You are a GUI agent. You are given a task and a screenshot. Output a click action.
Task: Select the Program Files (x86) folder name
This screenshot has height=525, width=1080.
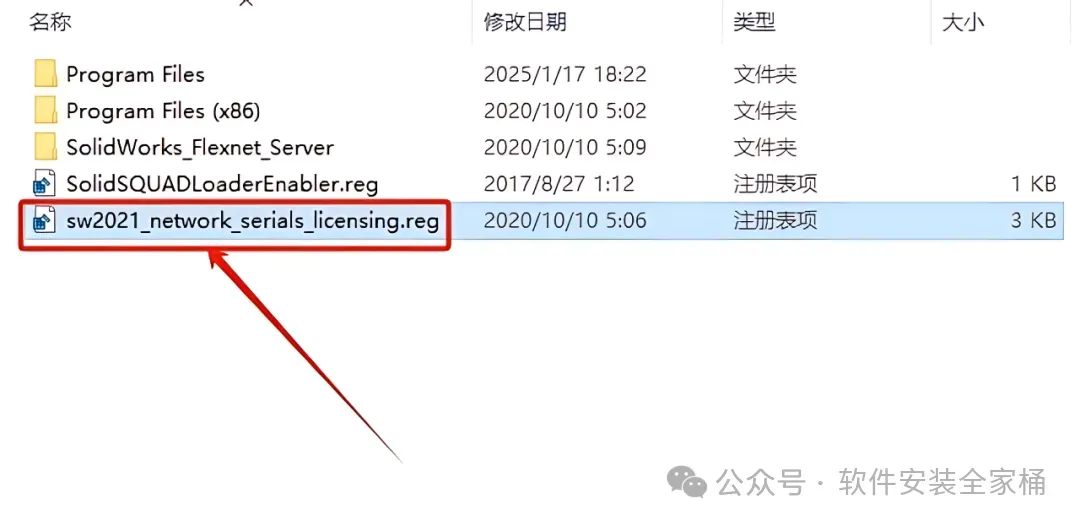[163, 111]
